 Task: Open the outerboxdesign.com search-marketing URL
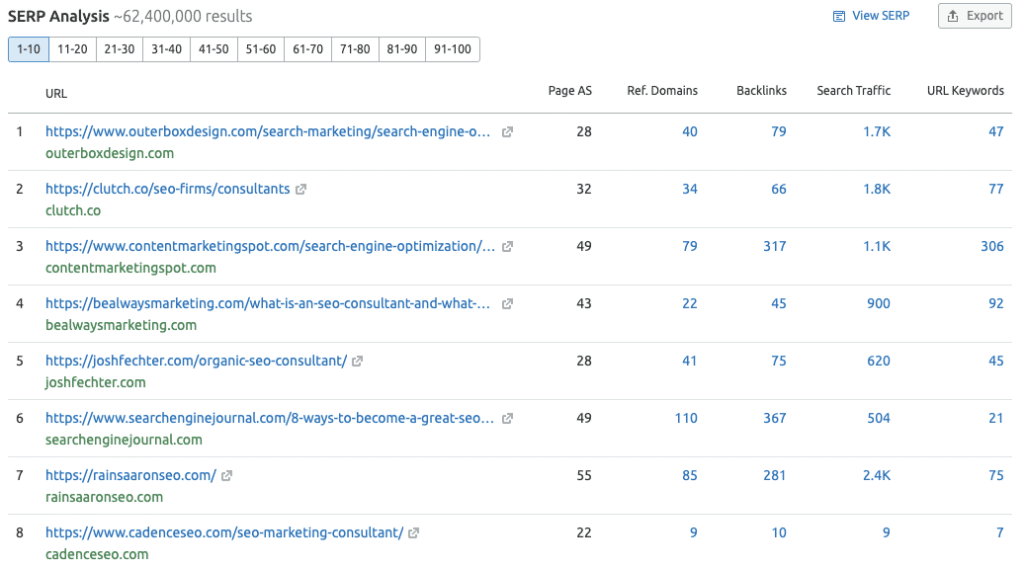click(268, 131)
